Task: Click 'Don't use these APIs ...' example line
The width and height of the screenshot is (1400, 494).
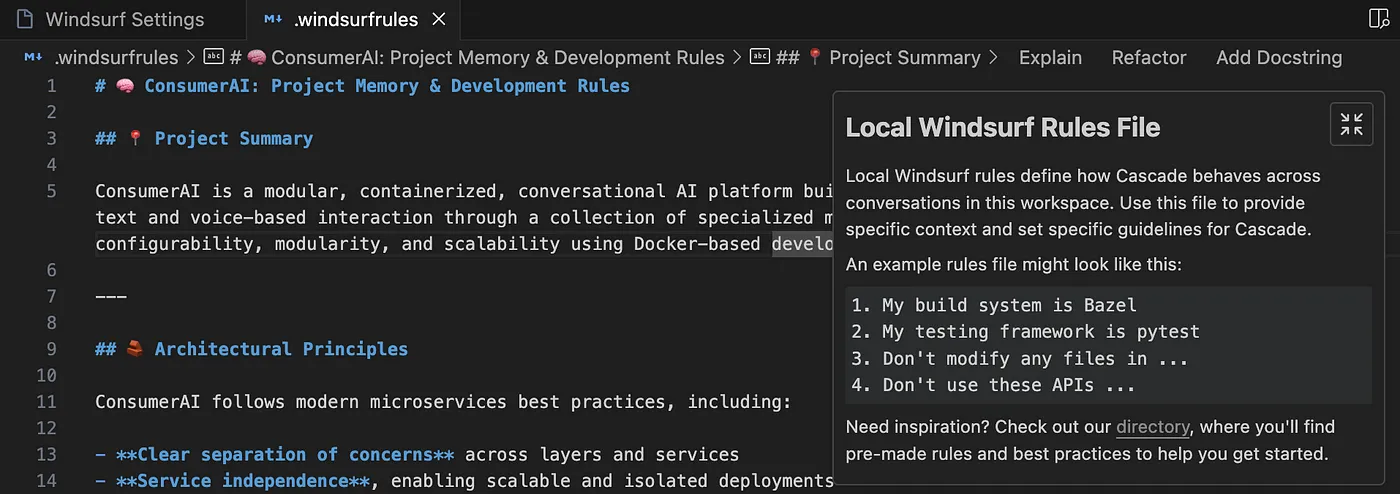Action: point(993,384)
